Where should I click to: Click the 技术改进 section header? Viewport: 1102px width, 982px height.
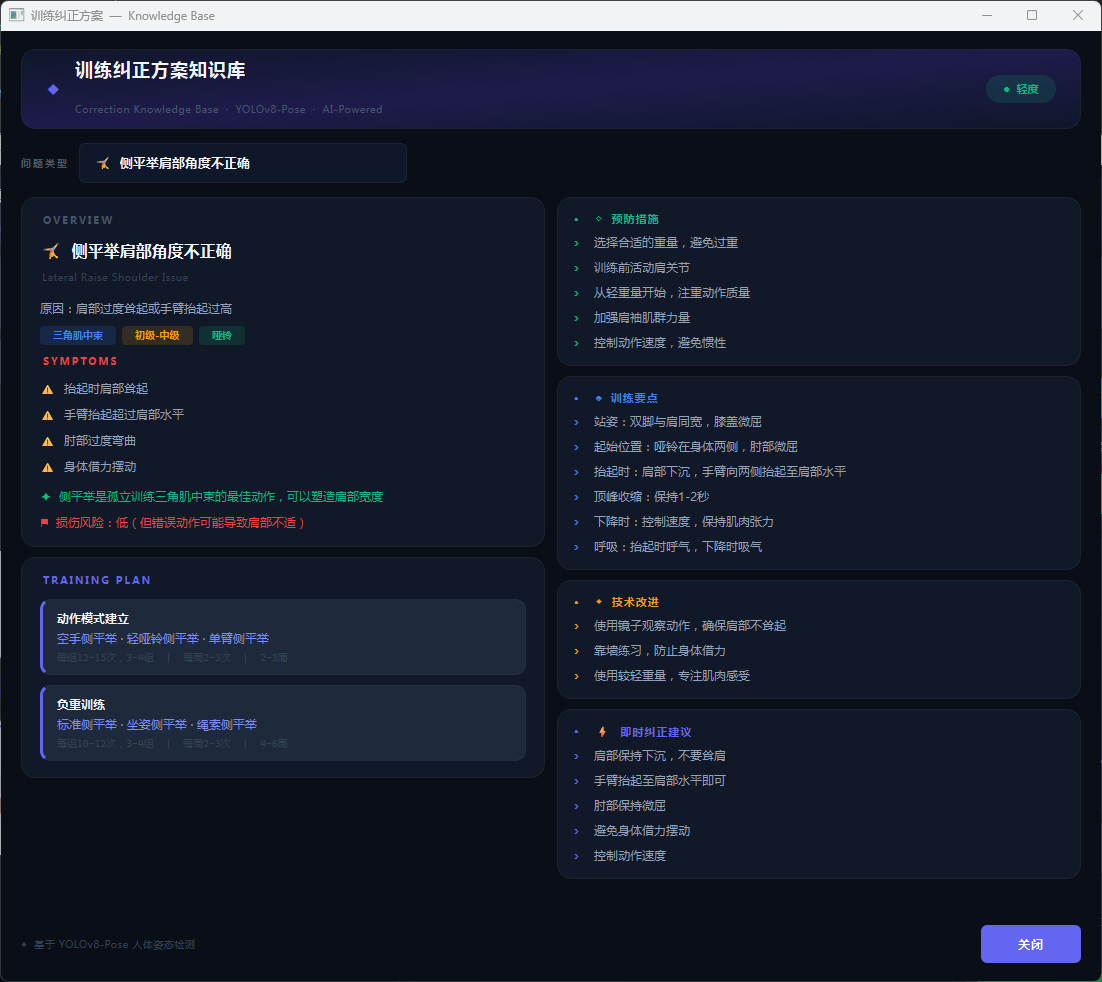(634, 602)
